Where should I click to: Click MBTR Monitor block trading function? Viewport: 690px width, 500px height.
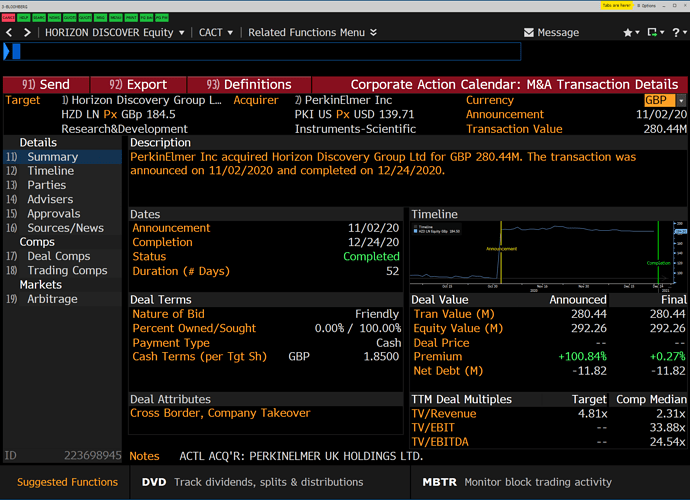click(x=517, y=482)
